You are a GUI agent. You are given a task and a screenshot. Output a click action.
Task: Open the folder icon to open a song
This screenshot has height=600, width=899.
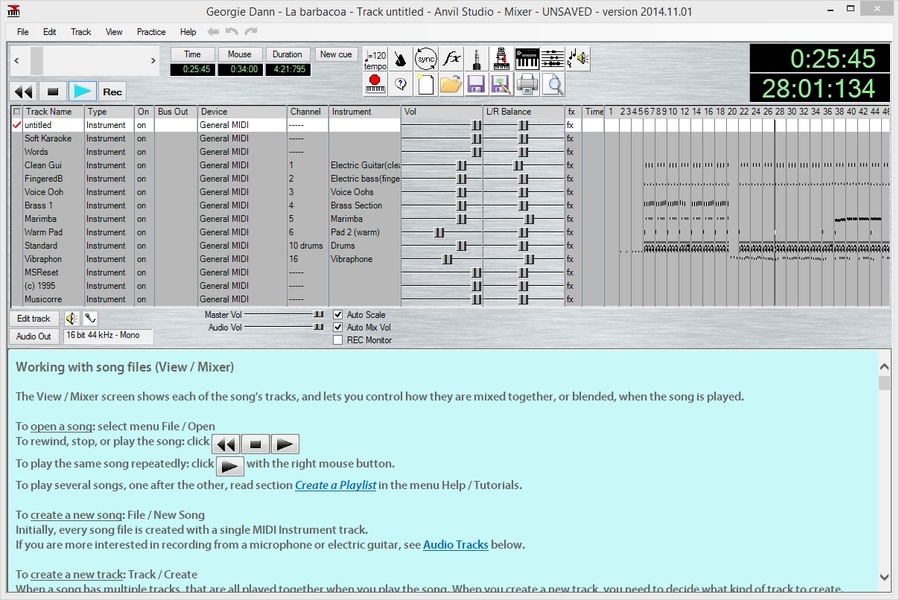(x=451, y=85)
